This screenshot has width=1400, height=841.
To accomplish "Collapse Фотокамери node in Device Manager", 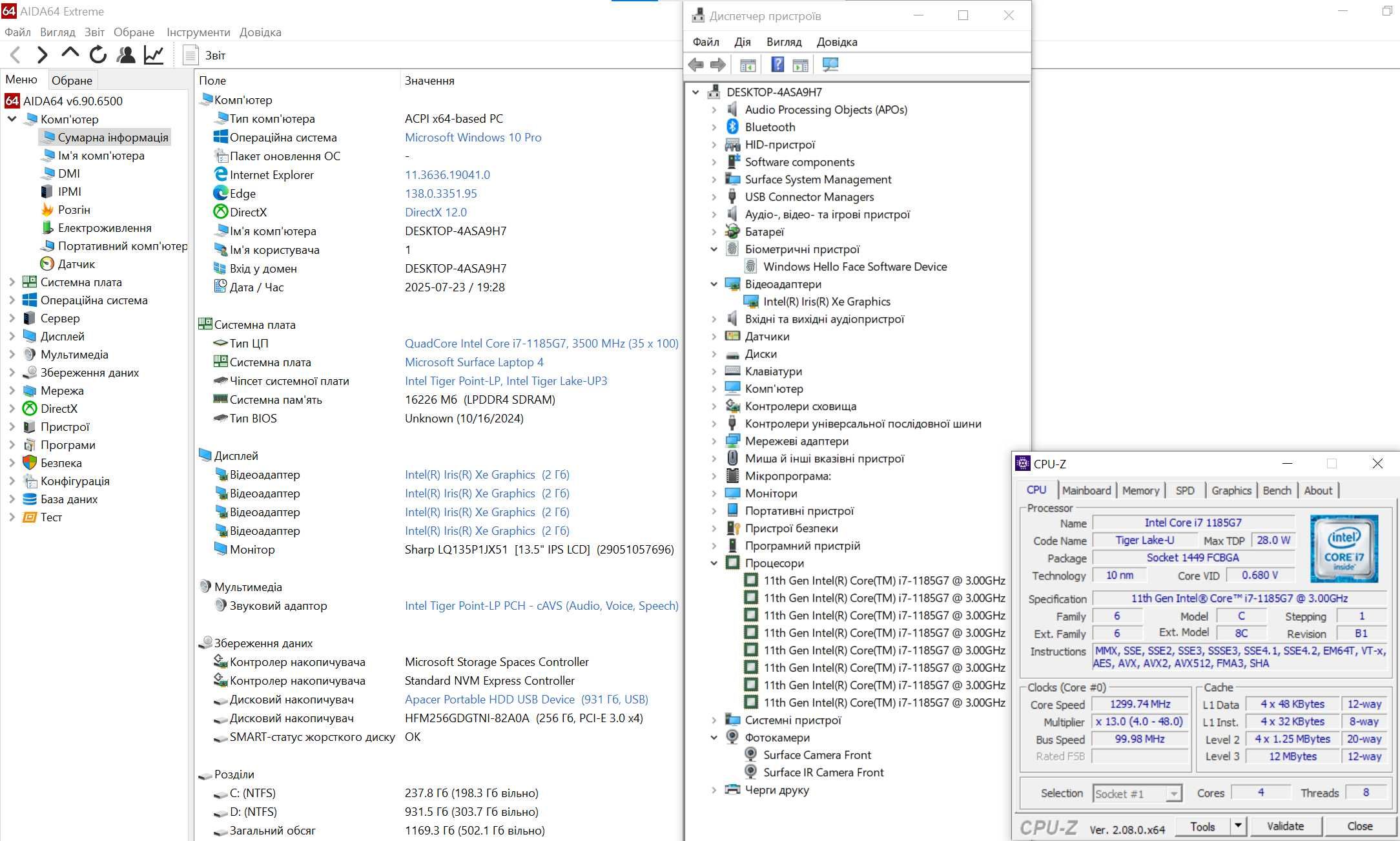I will tap(714, 738).
